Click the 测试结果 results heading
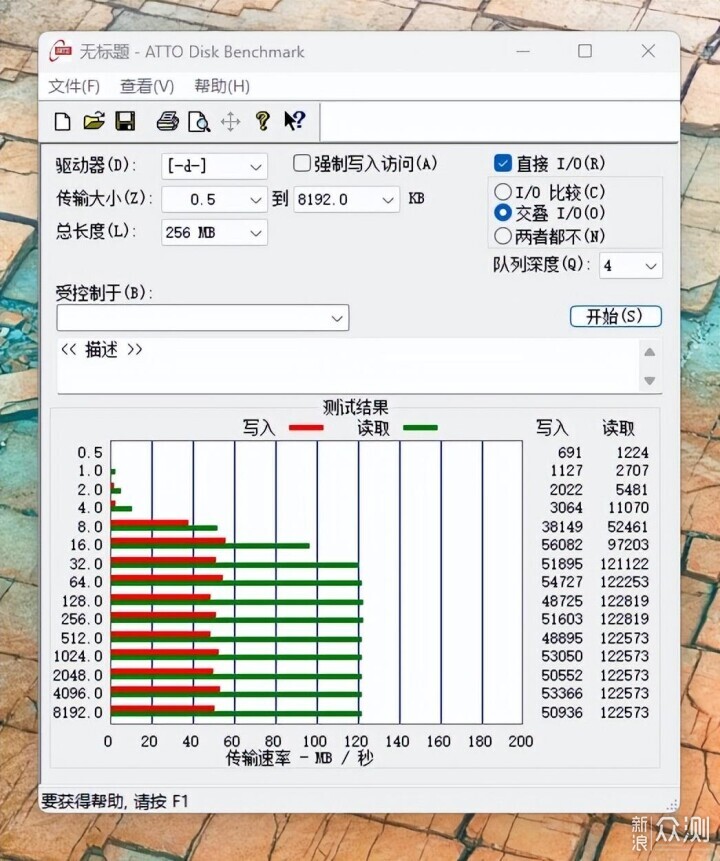 (356, 407)
